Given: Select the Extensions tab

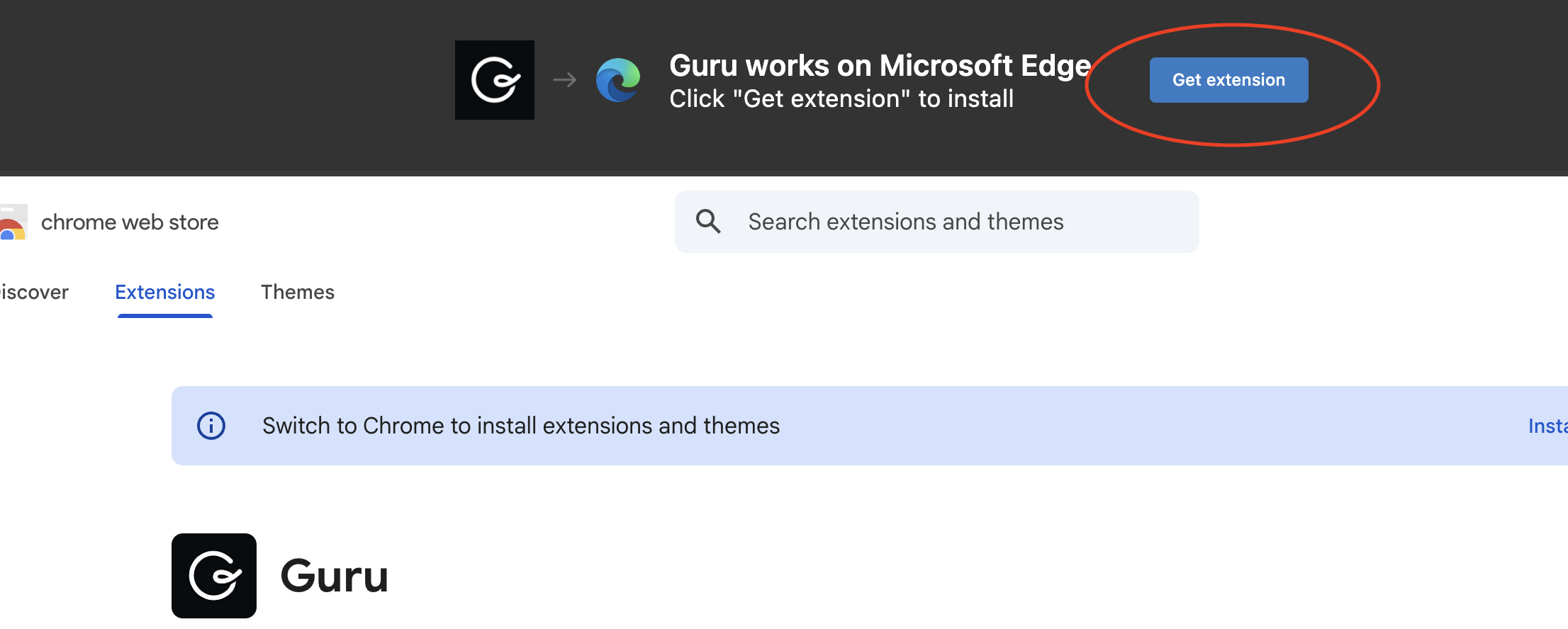Looking at the screenshot, I should click(x=165, y=293).
